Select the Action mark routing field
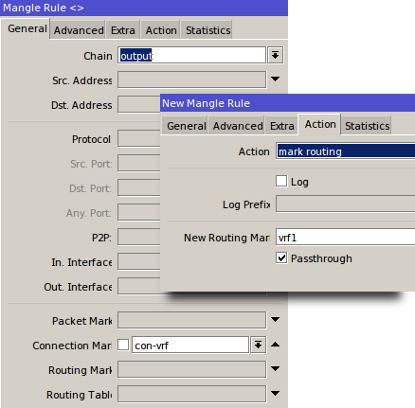Viewport: 415px width, 408px height. pos(346,151)
